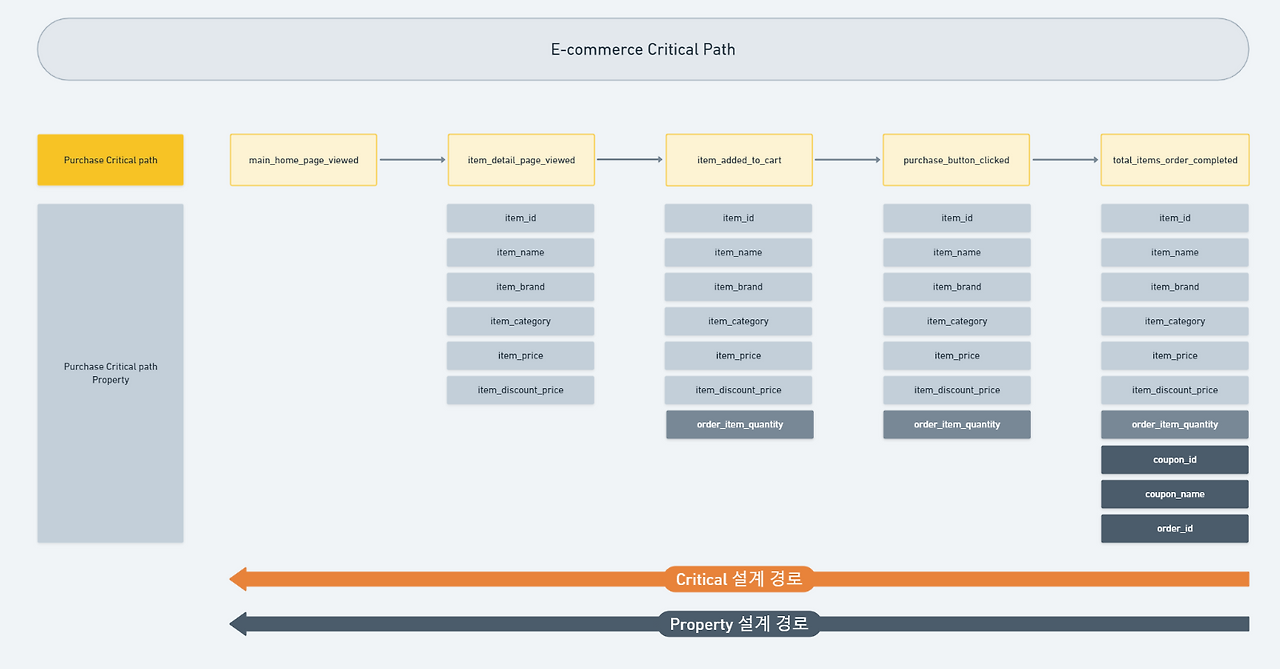The width and height of the screenshot is (1280, 669).
Task: Click the item_detail_page_viewed event node
Action: pyautogui.click(x=521, y=159)
